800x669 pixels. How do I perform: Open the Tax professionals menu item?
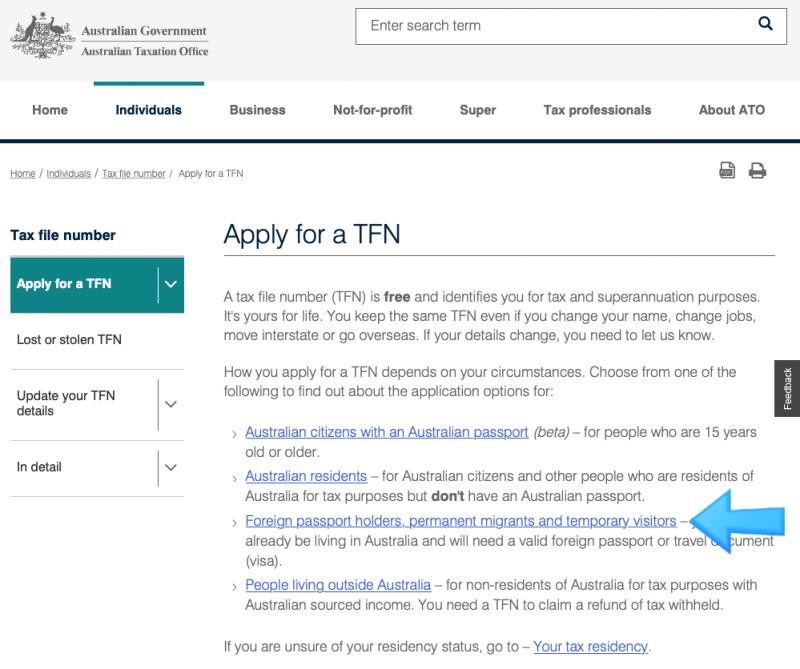point(597,110)
